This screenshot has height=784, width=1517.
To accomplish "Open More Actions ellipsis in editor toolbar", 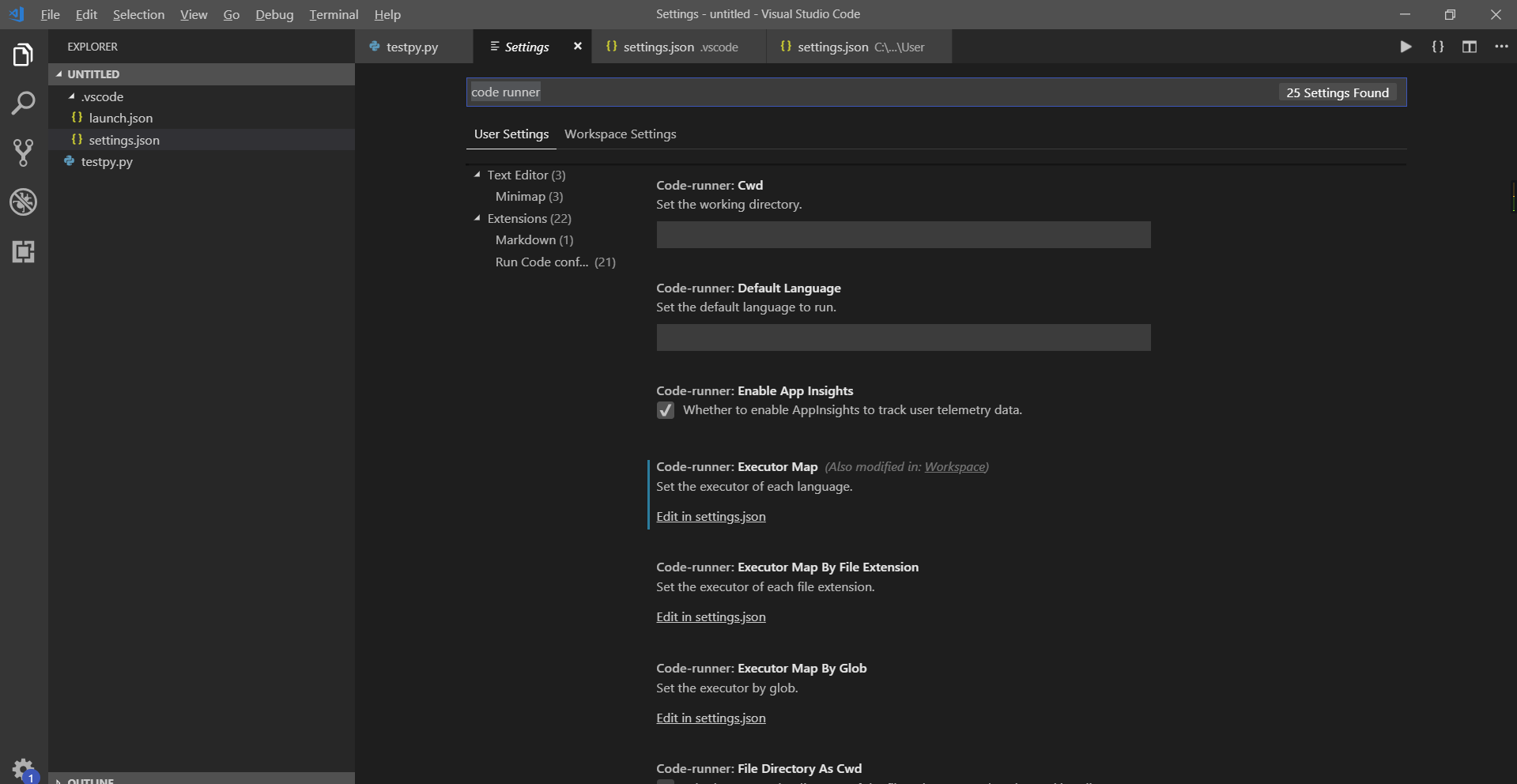I will 1501,47.
